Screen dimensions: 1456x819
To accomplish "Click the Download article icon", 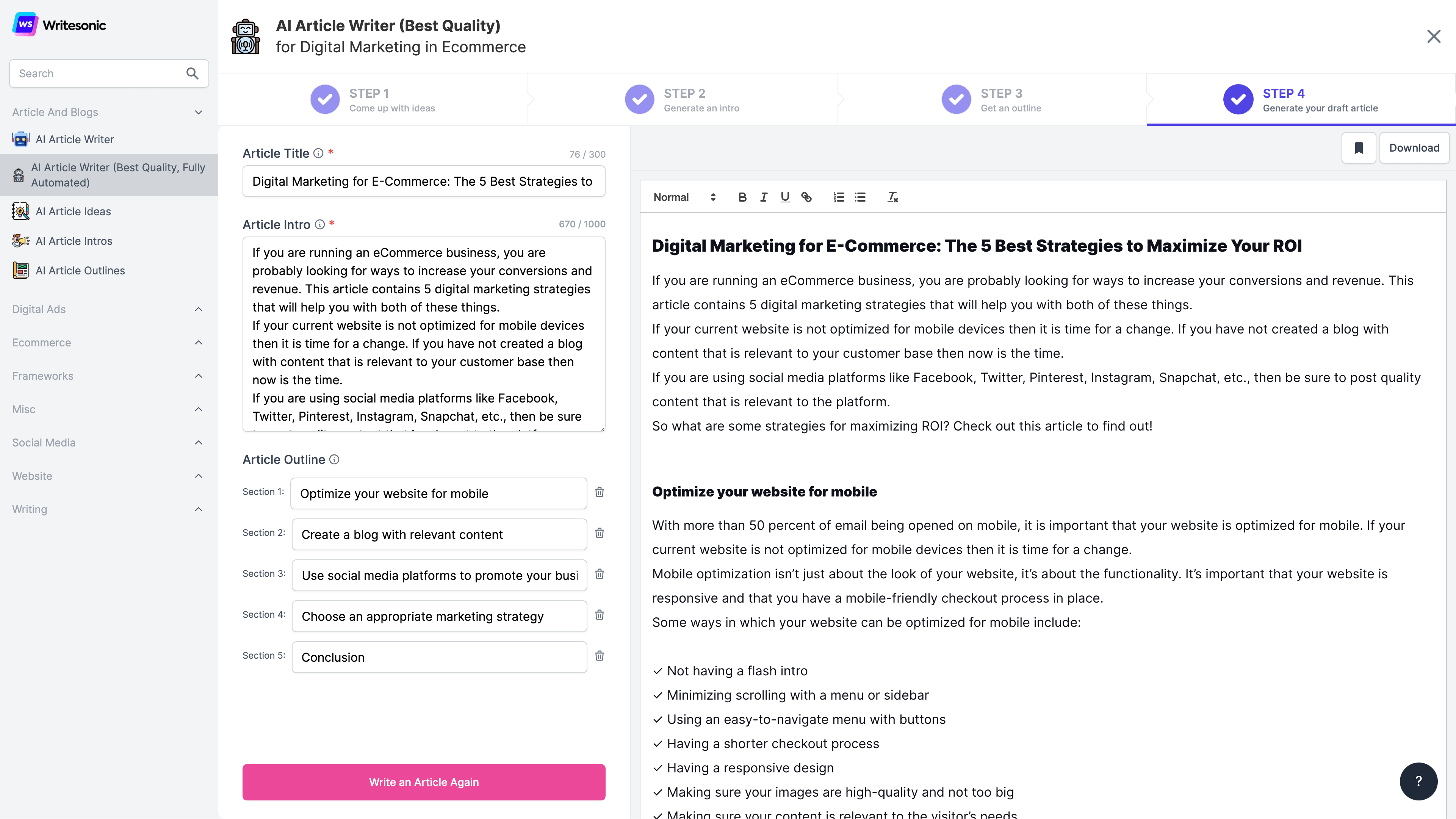I will point(1414,148).
